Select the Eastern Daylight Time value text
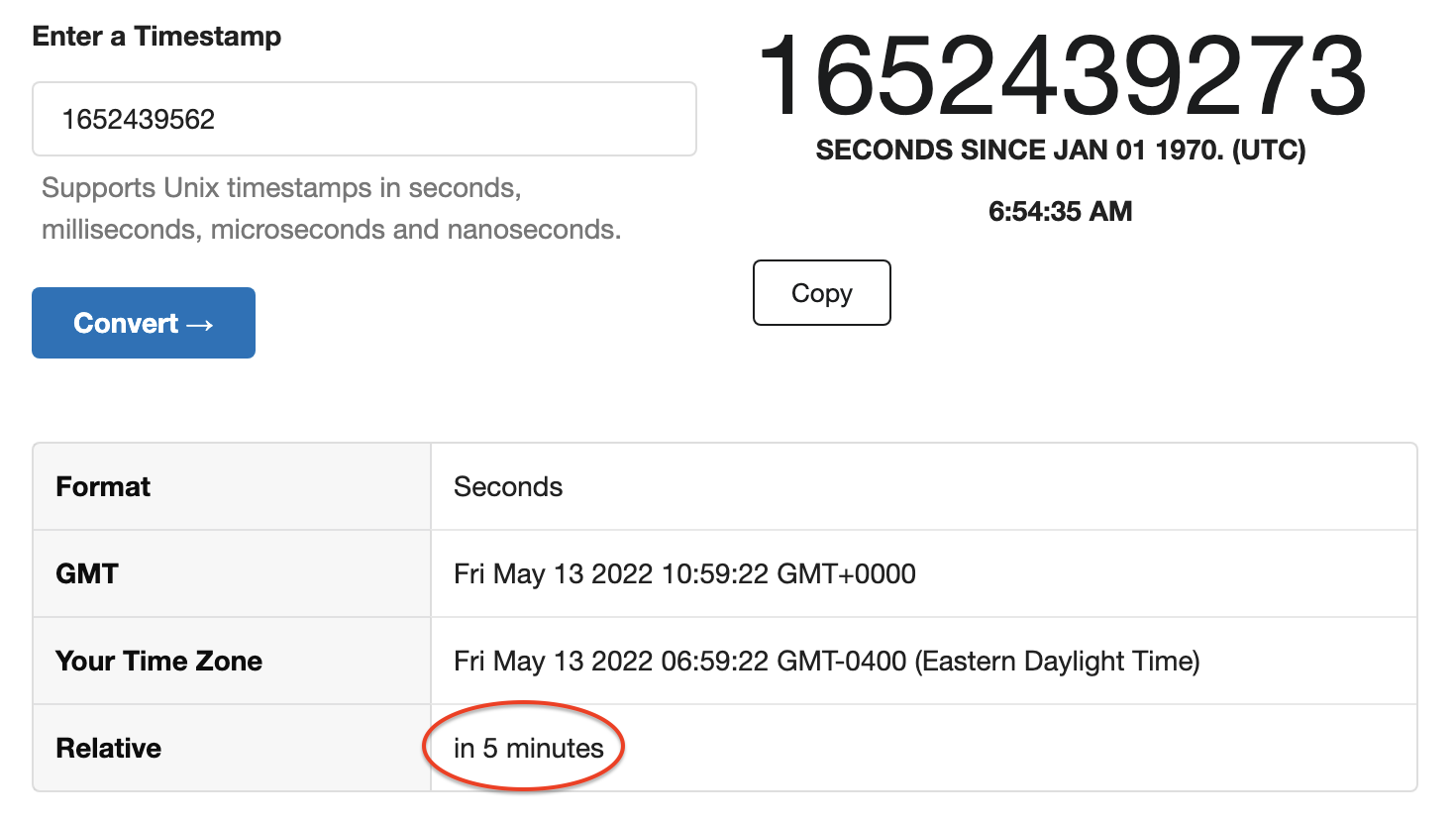The height and width of the screenshot is (822, 1456). pyautogui.click(x=1059, y=661)
